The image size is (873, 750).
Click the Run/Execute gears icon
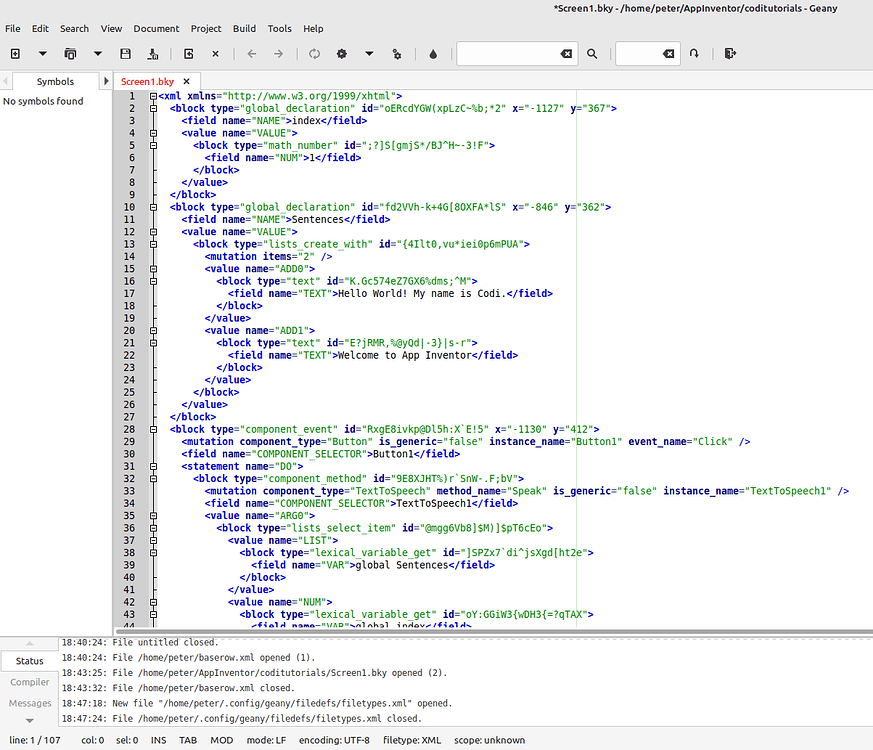[x=396, y=53]
